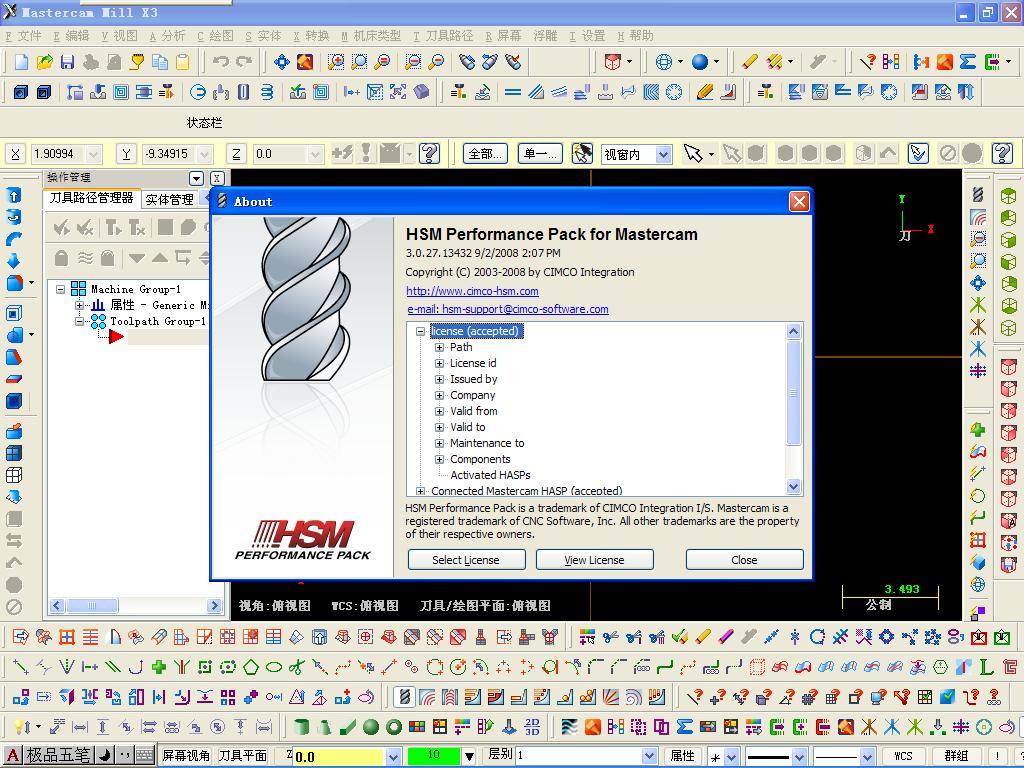Image resolution: width=1024 pixels, height=768 pixels.
Task: Select all operations checkmark icon in toolpath manager
Action: click(62, 227)
